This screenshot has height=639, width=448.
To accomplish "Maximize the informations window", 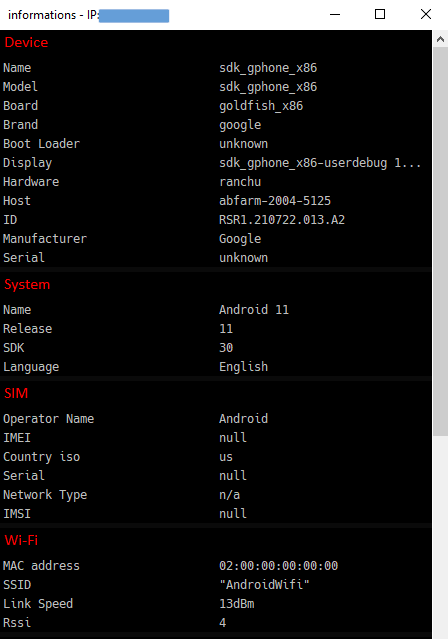I will pos(380,15).
